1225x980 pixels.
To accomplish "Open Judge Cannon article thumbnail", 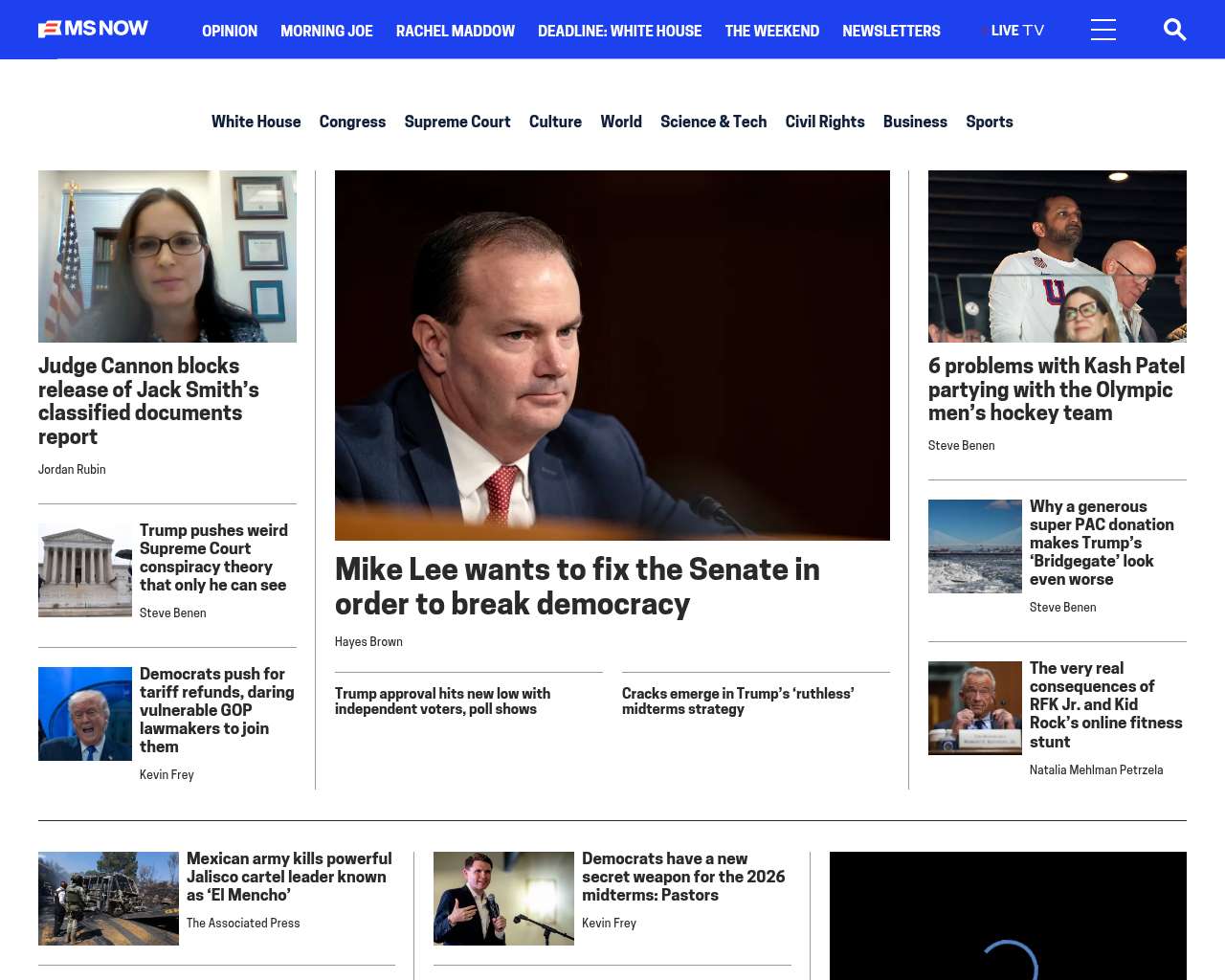I will tap(167, 256).
